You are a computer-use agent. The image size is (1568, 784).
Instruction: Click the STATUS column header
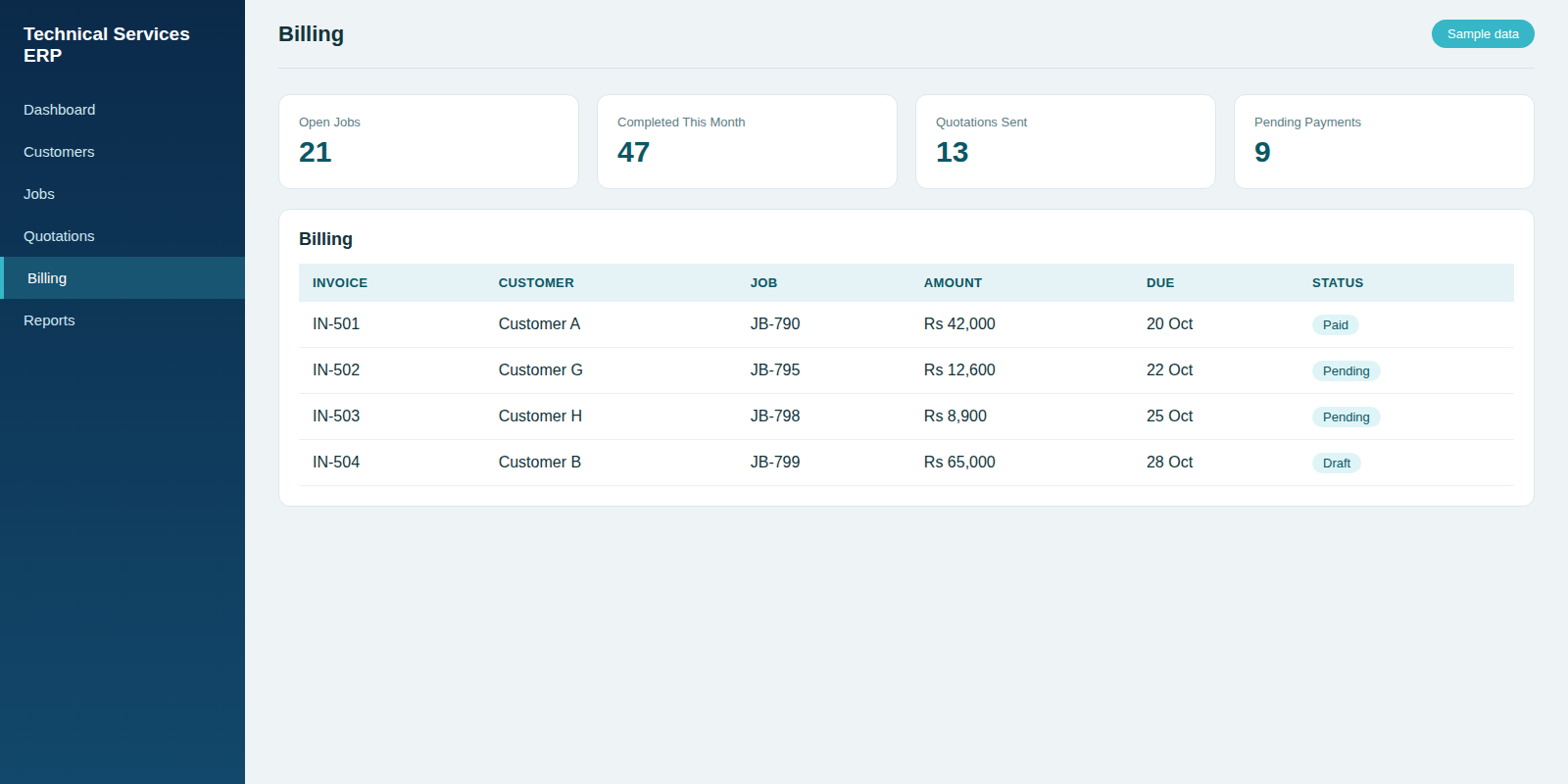[1338, 283]
